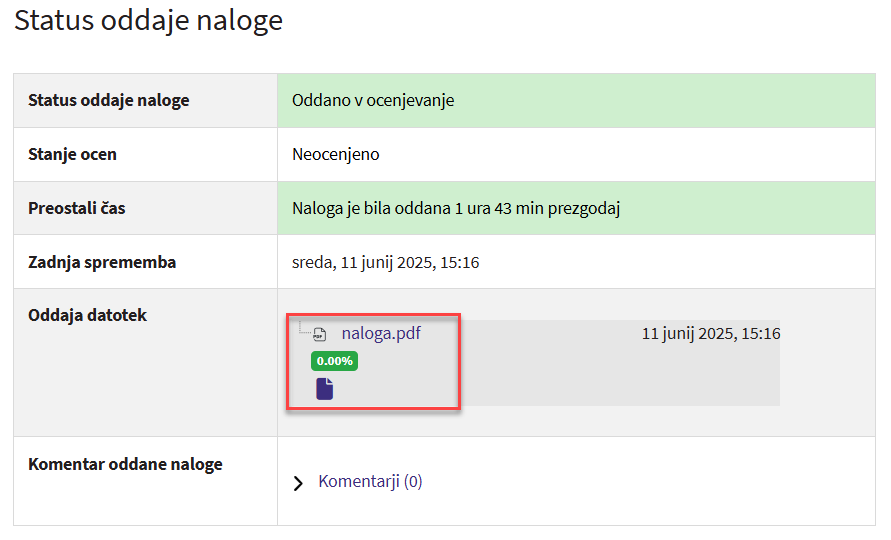This screenshot has width=891, height=540.
Task: Click the "Preostali čas" row label
Action: [x=77, y=209]
